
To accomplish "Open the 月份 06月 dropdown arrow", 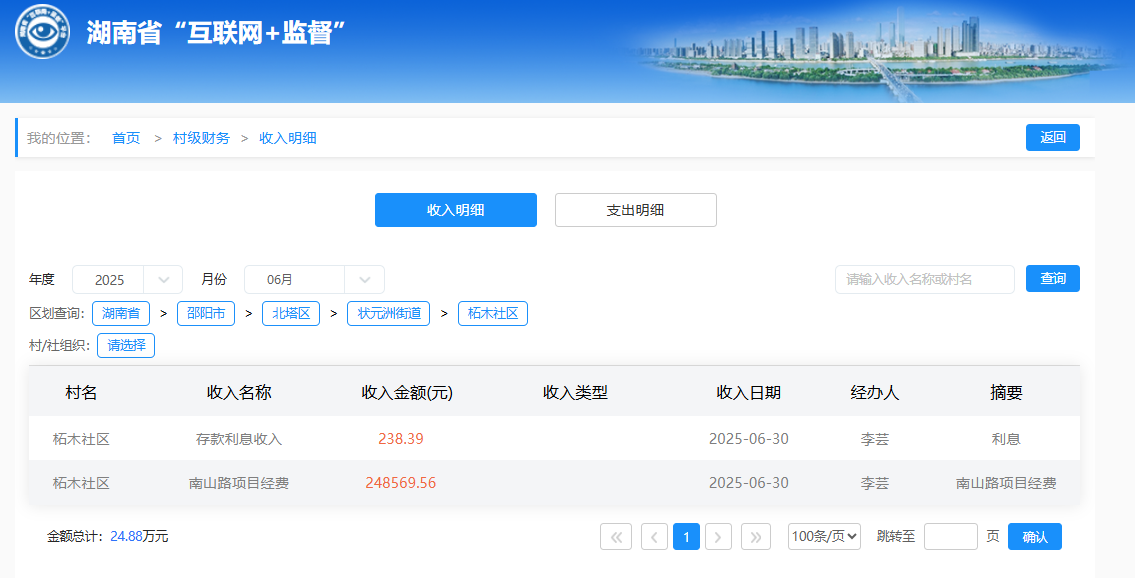I will (x=365, y=280).
